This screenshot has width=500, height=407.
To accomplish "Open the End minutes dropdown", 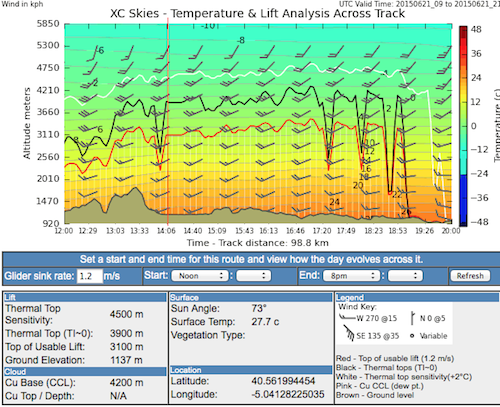I will [x=405, y=276].
